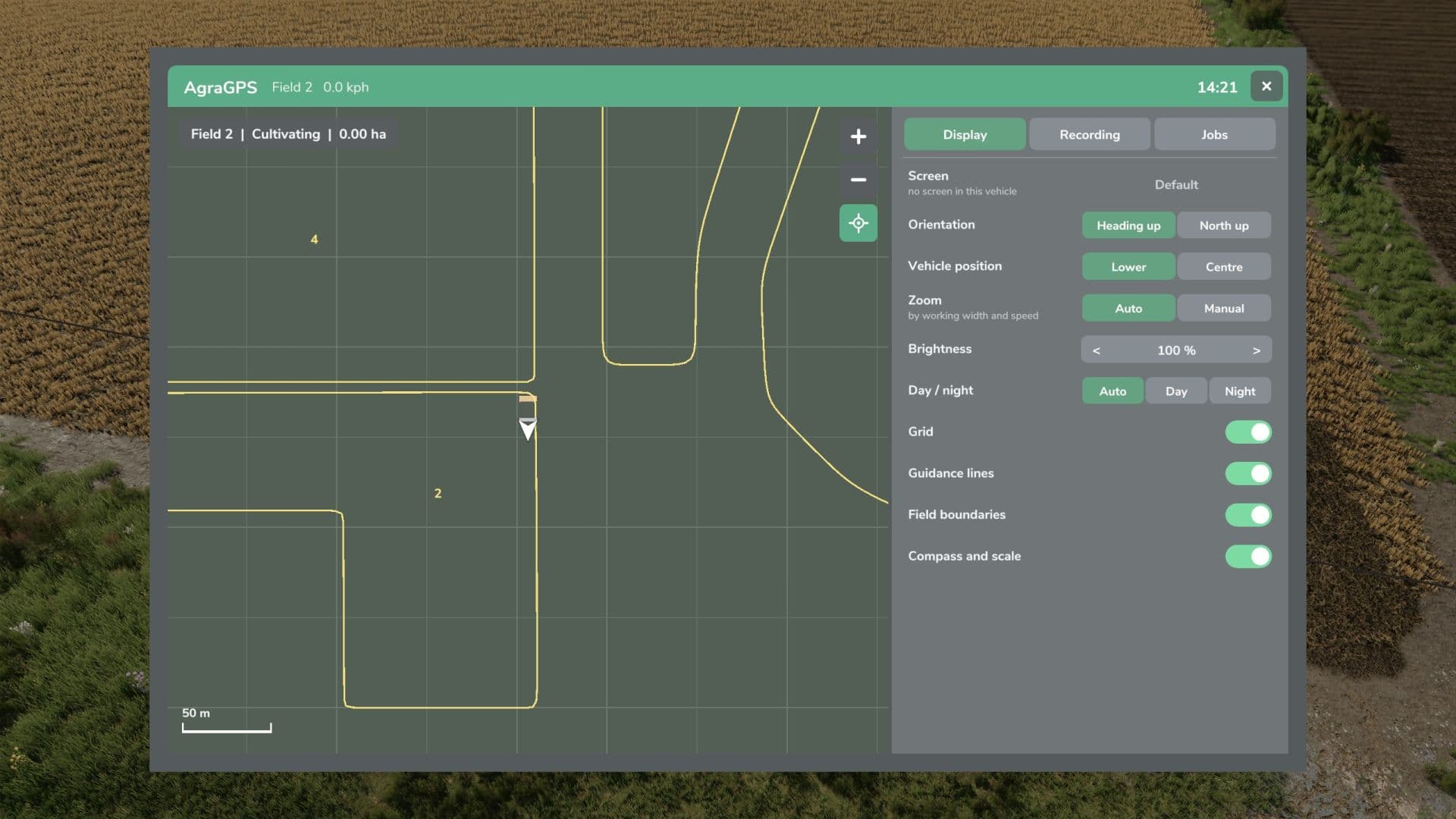Click field number 4 label on map
1456x819 pixels.
[x=314, y=240]
